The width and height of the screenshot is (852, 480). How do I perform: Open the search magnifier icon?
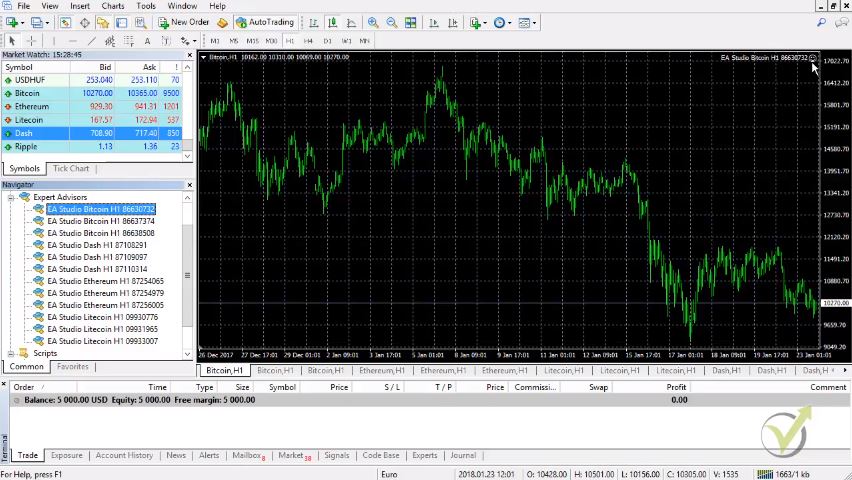click(822, 23)
